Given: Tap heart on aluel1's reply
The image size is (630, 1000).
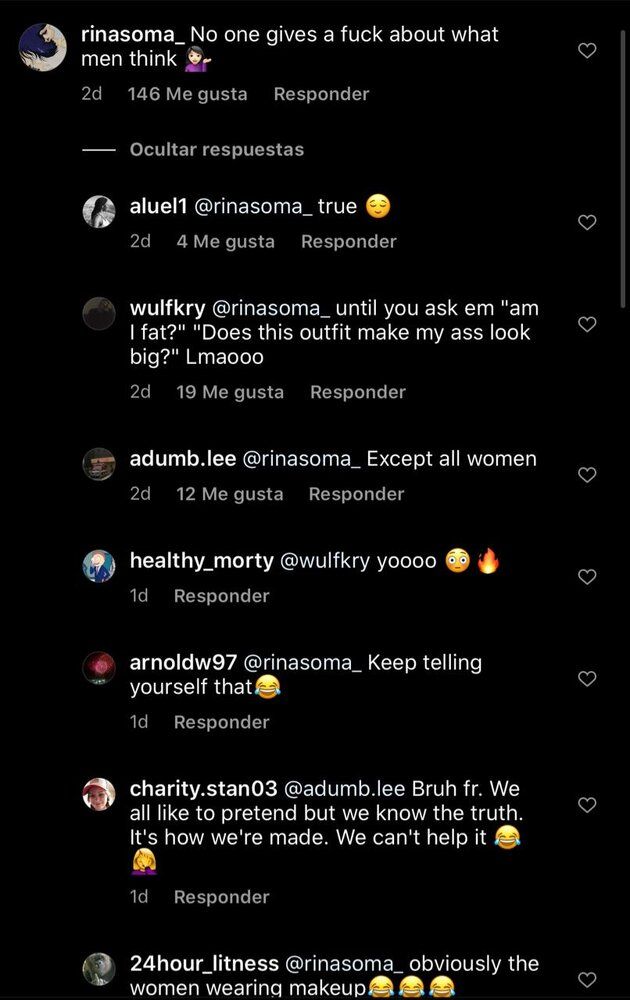Looking at the screenshot, I should (x=587, y=222).
